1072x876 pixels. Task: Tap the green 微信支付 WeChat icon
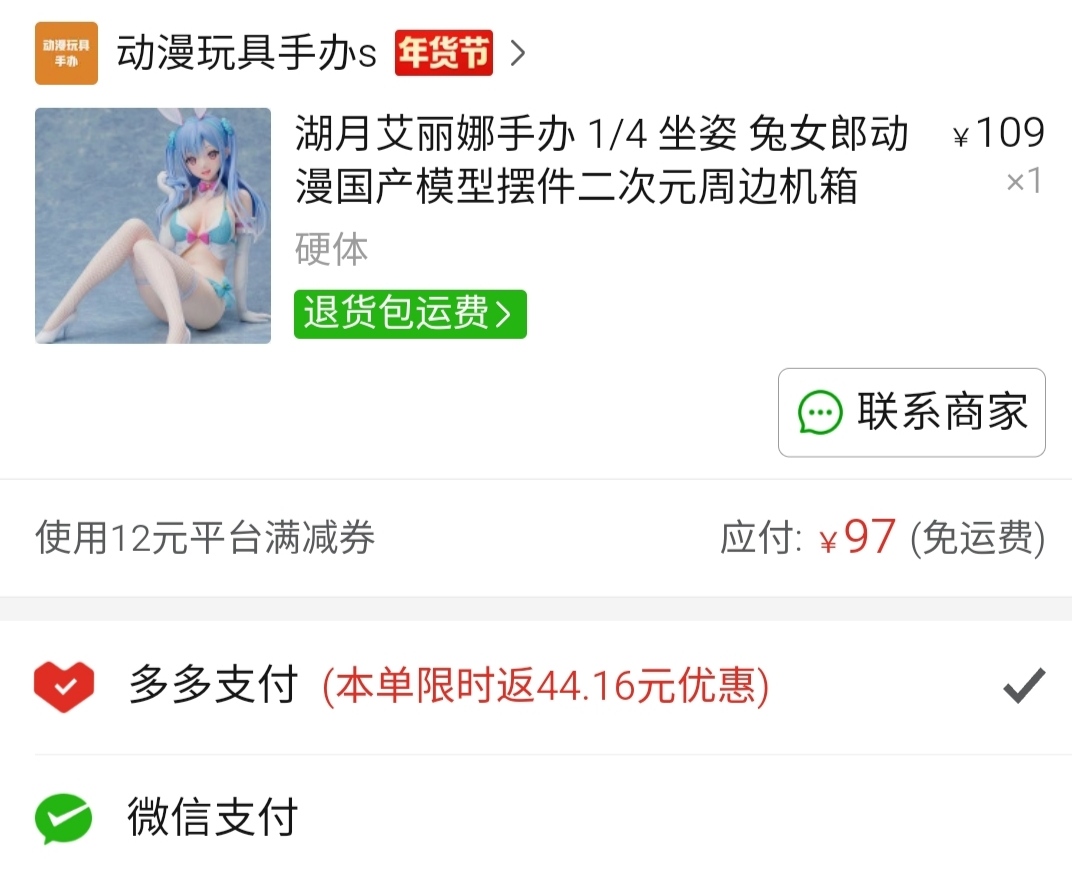64,818
